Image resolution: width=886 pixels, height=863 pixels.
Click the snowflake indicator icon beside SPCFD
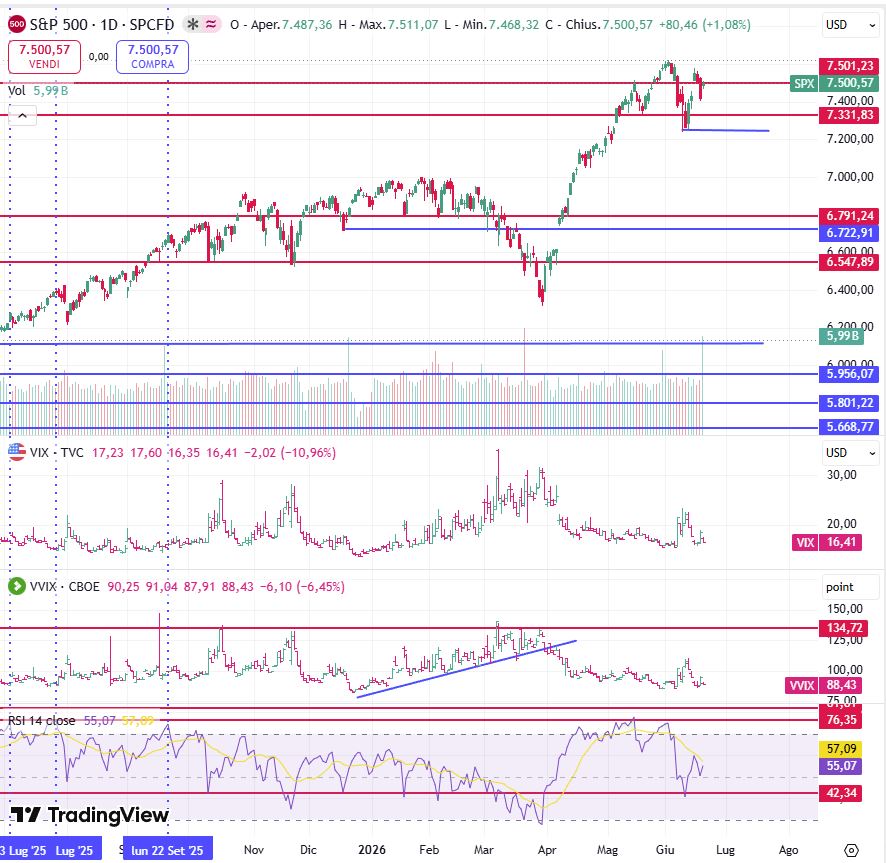click(193, 24)
